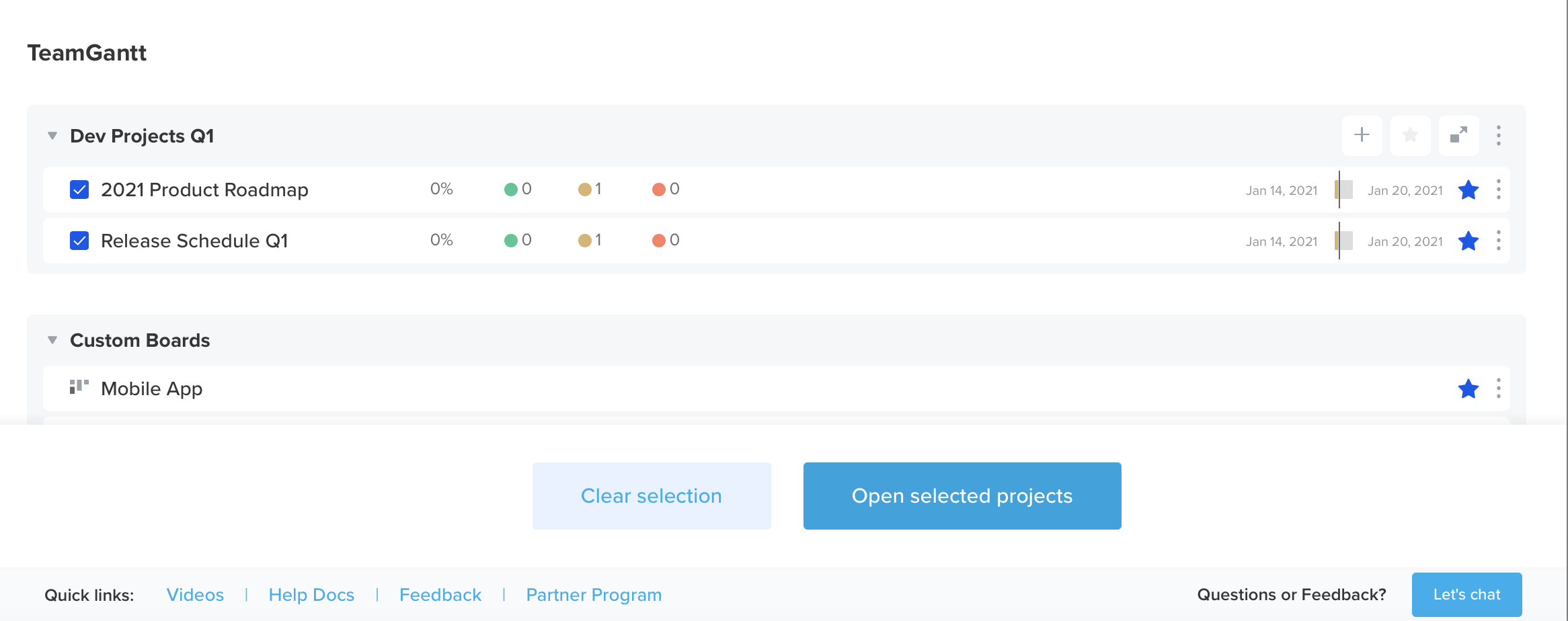This screenshot has width=1568, height=621.
Task: Click Jan 14, 2021 date in Release Schedule Q1 row
Action: pyautogui.click(x=1282, y=241)
